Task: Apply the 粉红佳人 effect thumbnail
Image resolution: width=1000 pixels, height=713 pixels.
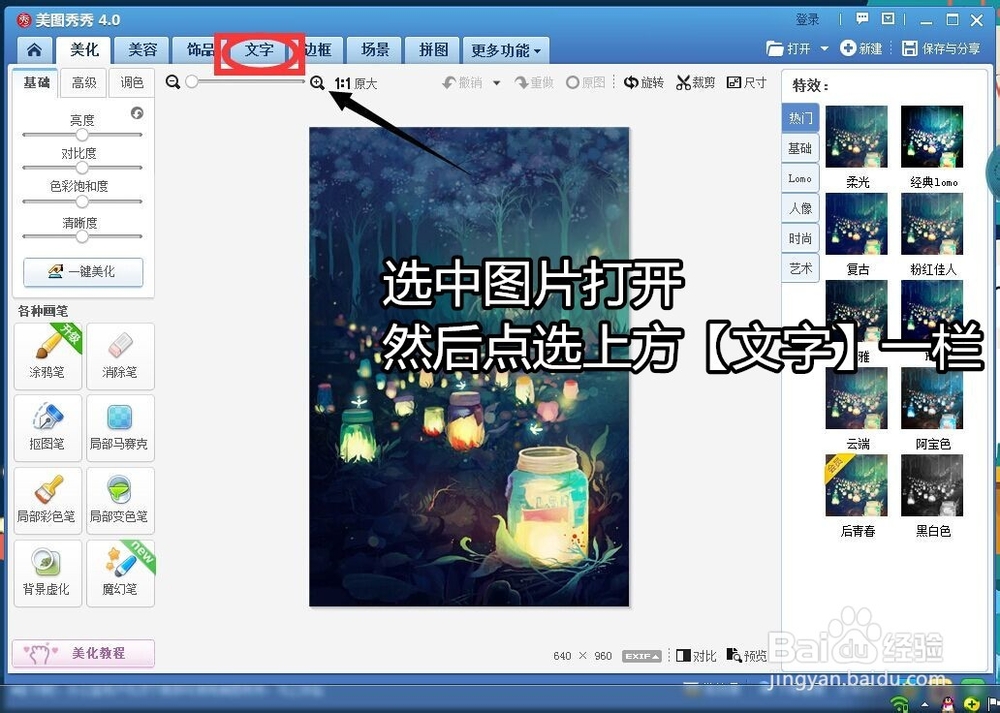Action: [932, 224]
